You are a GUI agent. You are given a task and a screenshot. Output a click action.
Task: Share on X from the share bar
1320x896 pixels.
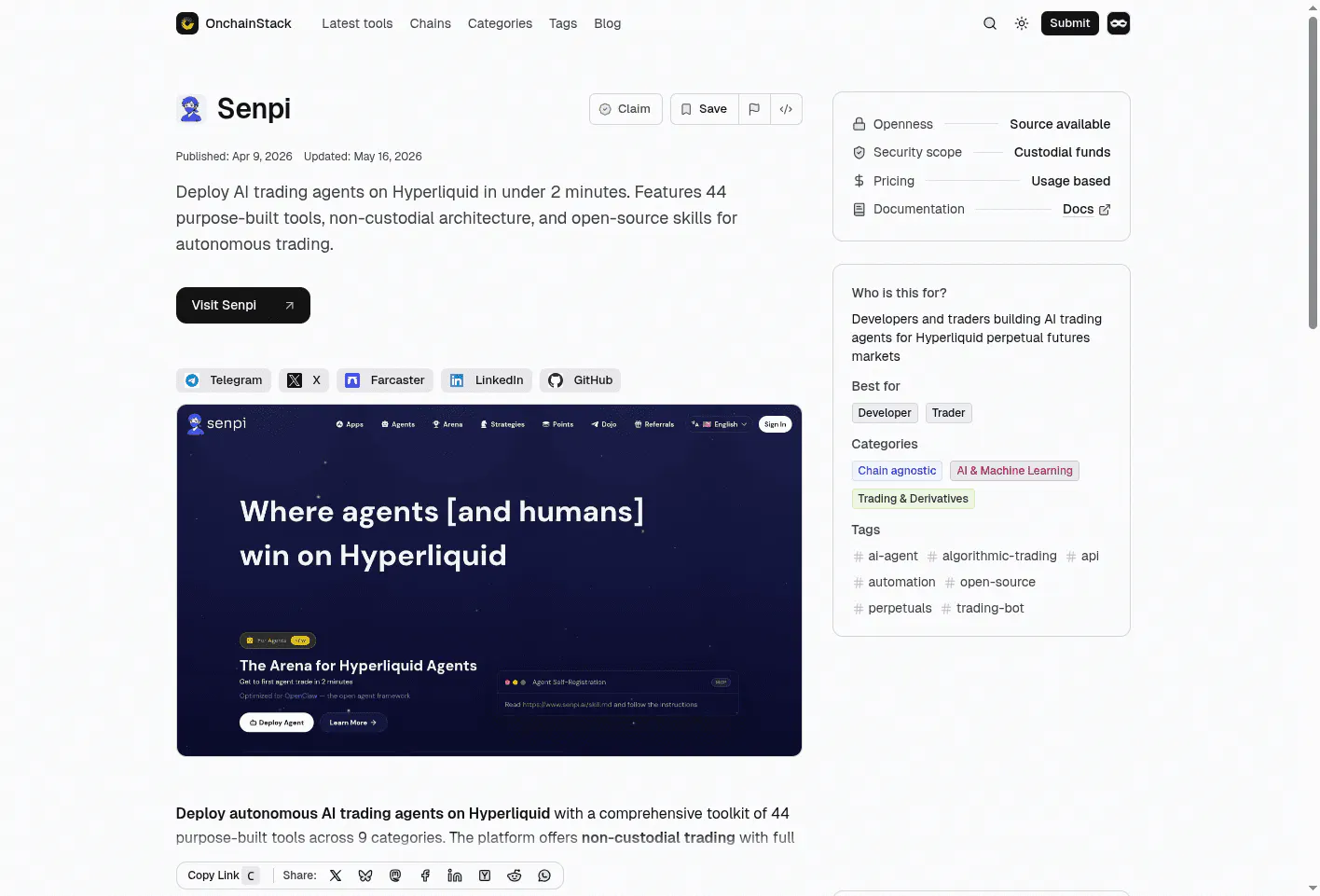click(336, 875)
